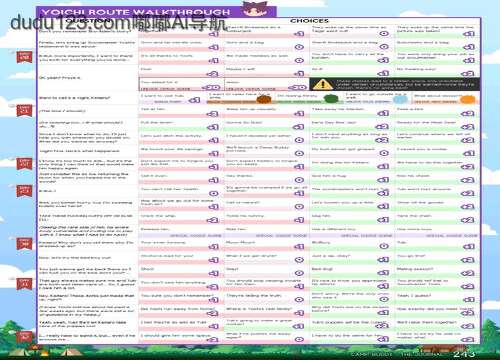
Task: Click the 'YOICHI ROUTE WALKTHROUGH' title banner
Action: [x=156, y=12]
